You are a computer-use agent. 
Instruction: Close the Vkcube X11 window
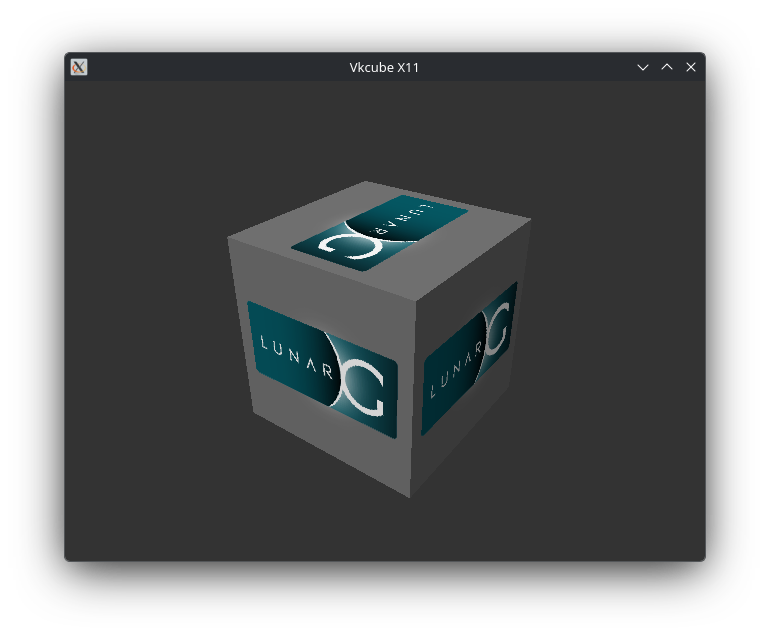point(691,67)
